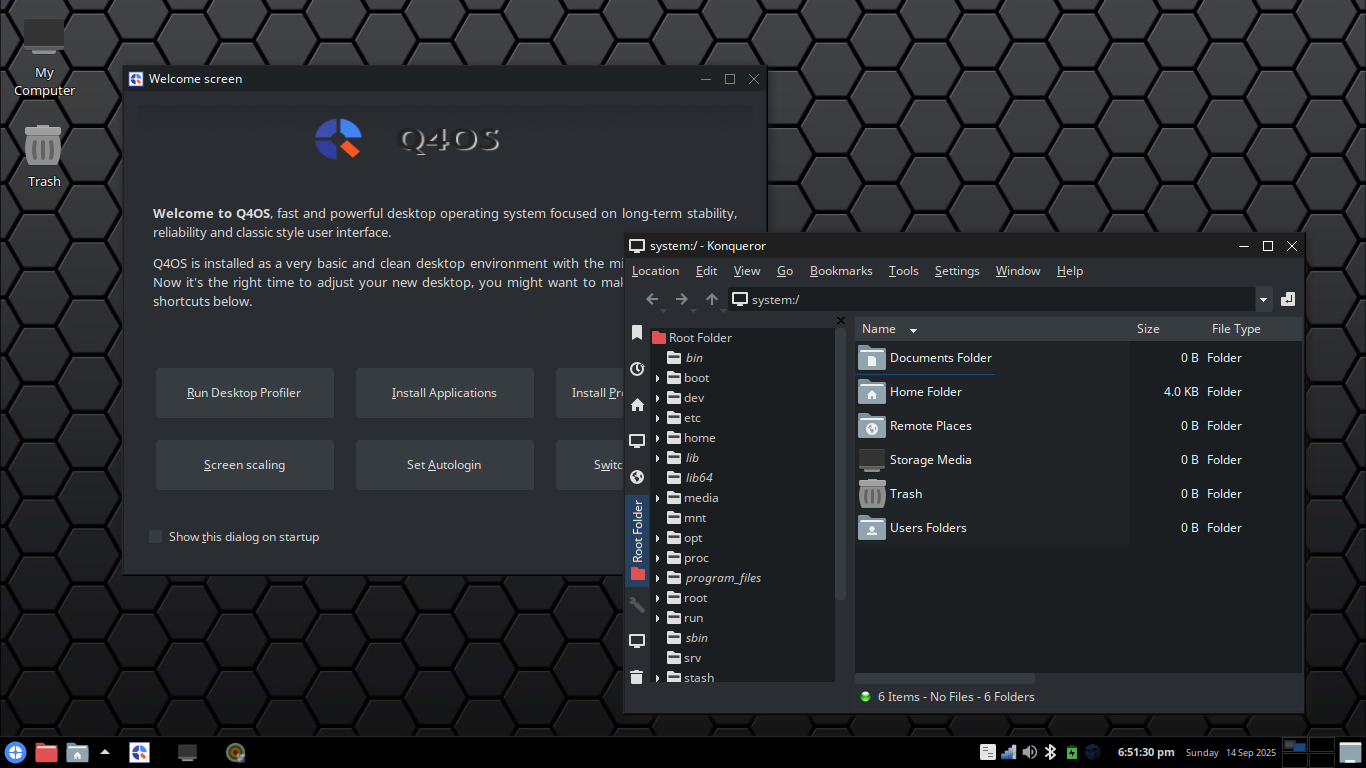Open volume control in system tray
Viewport: 1366px width, 768px height.
pyautogui.click(x=1030, y=752)
